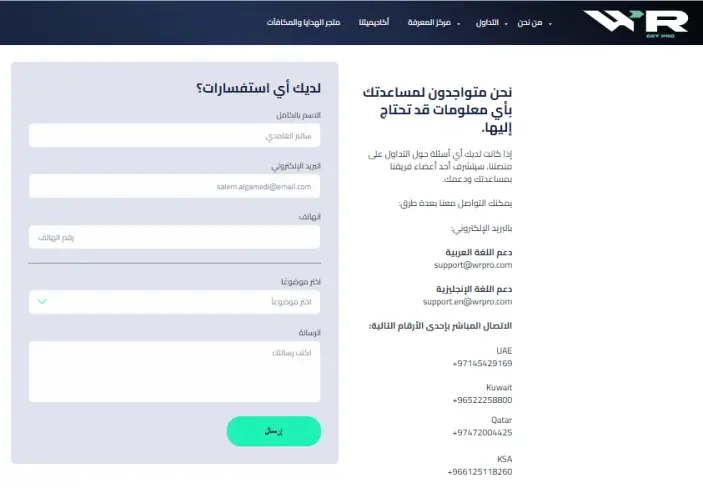The height and width of the screenshot is (488, 703).
Task: Click the green chevron in topic dropdown
Action: (42, 301)
